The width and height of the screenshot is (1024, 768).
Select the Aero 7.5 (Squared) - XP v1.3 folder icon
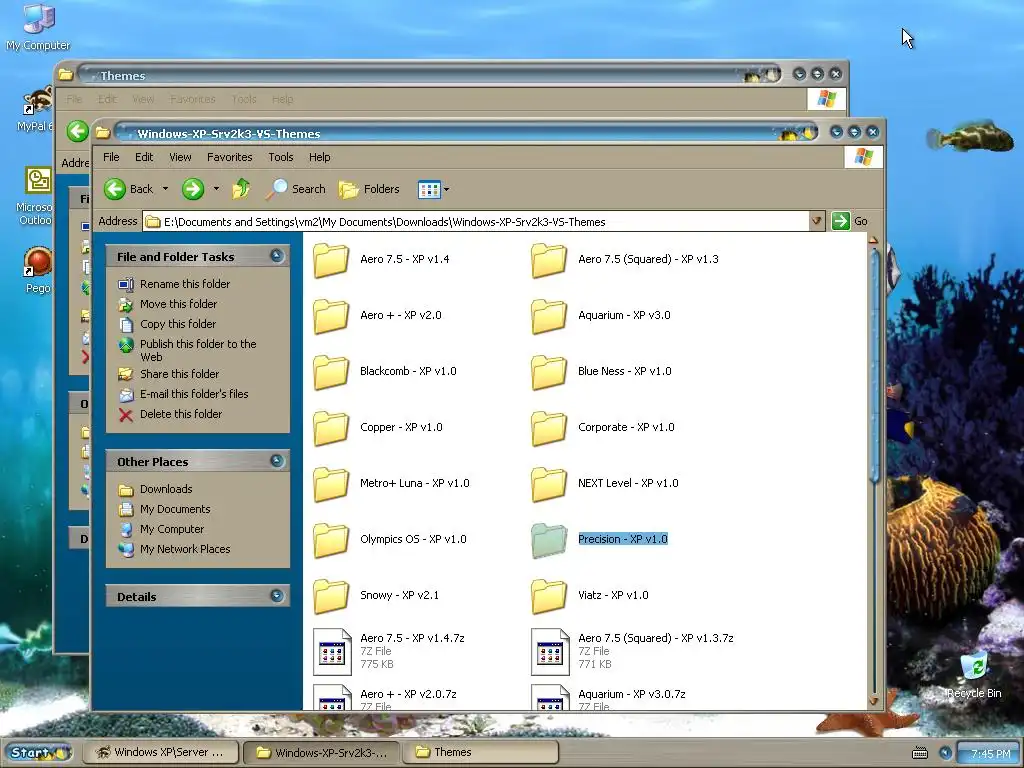[549, 260]
